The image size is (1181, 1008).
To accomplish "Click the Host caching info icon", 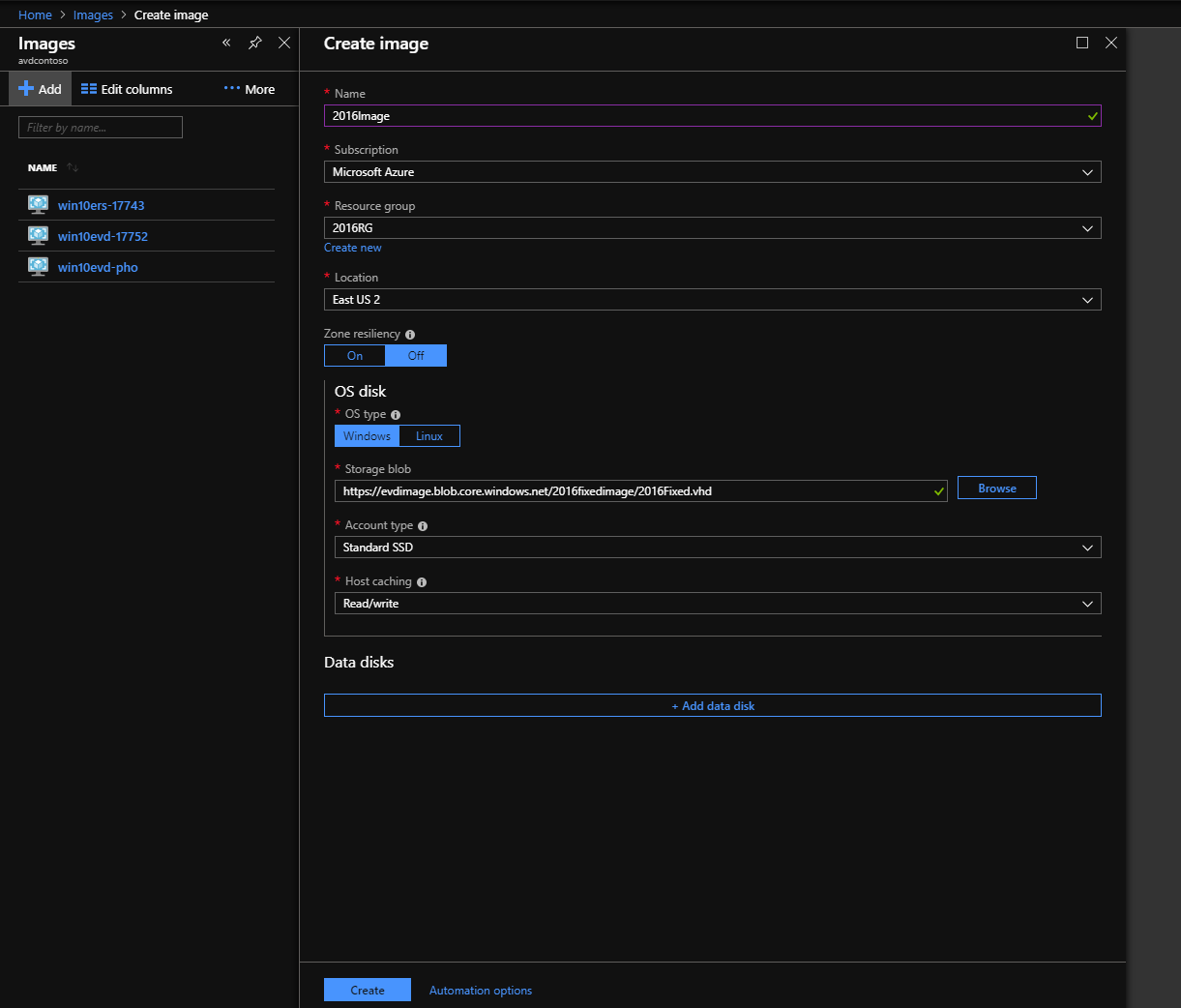I will [421, 581].
